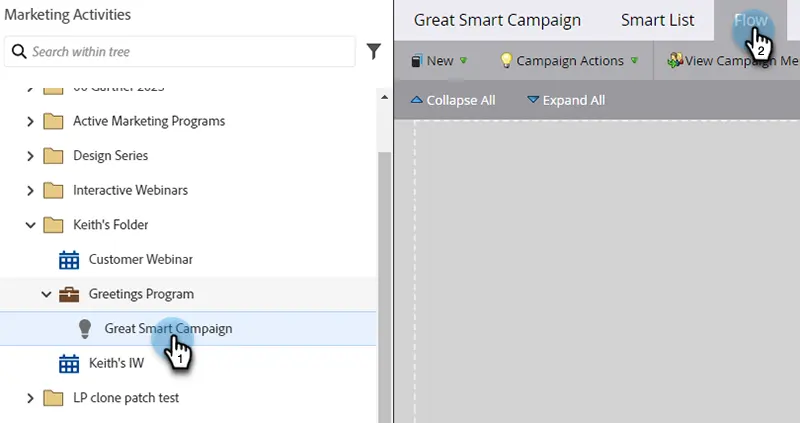Open the New dropdown arrow

[463, 60]
